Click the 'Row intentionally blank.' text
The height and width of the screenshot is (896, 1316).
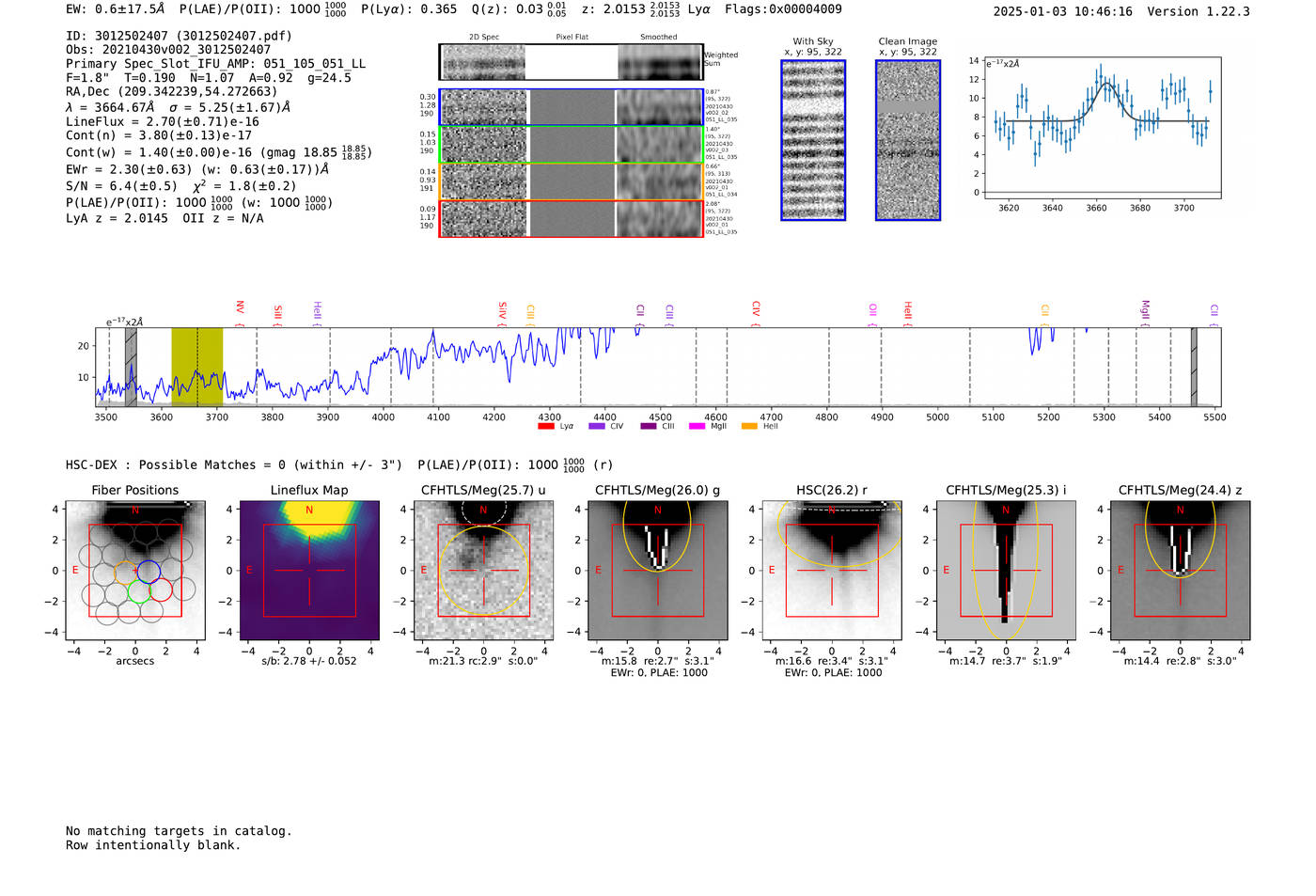[x=153, y=845]
